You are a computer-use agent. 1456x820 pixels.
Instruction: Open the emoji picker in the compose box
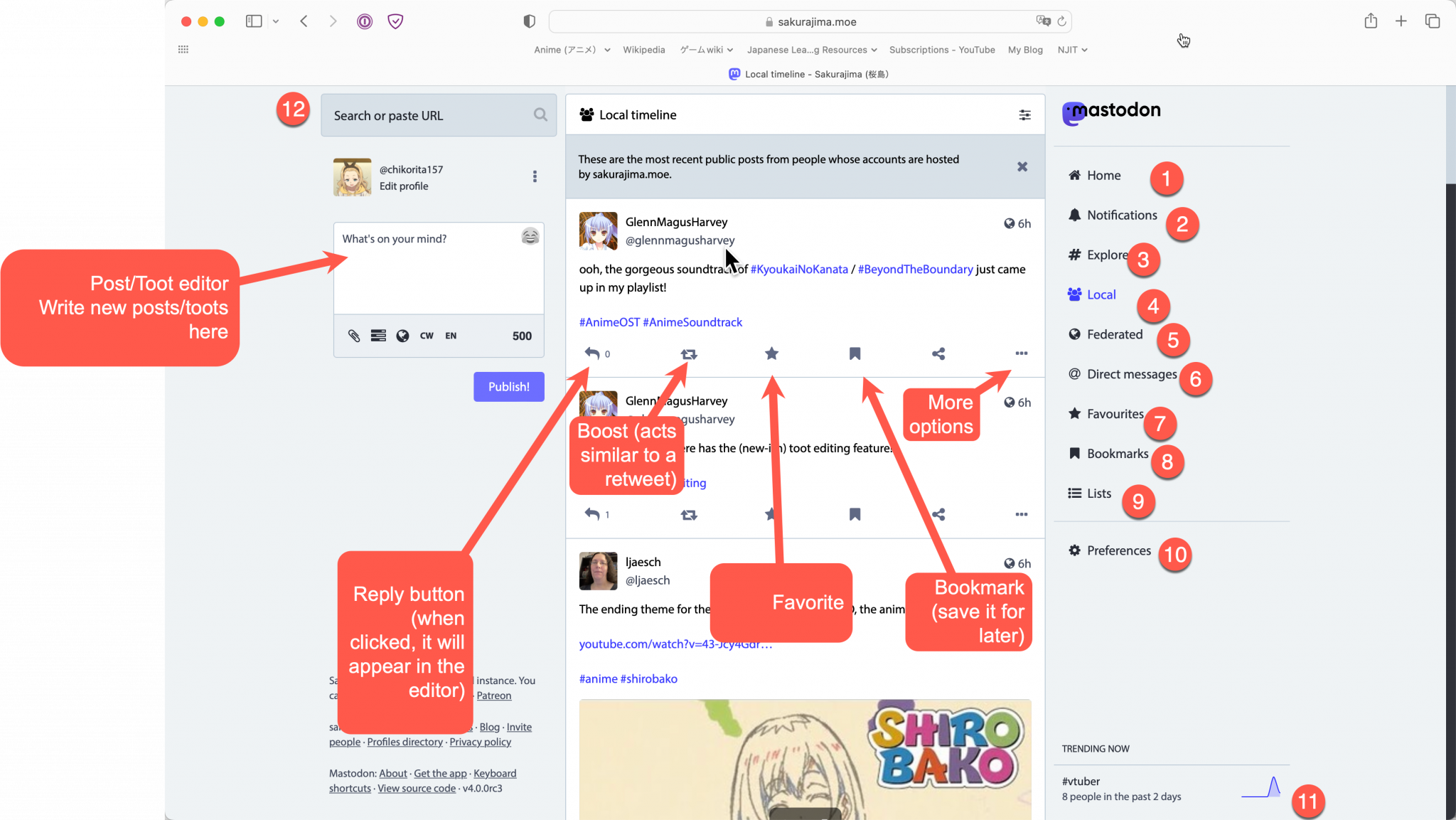[x=530, y=236]
